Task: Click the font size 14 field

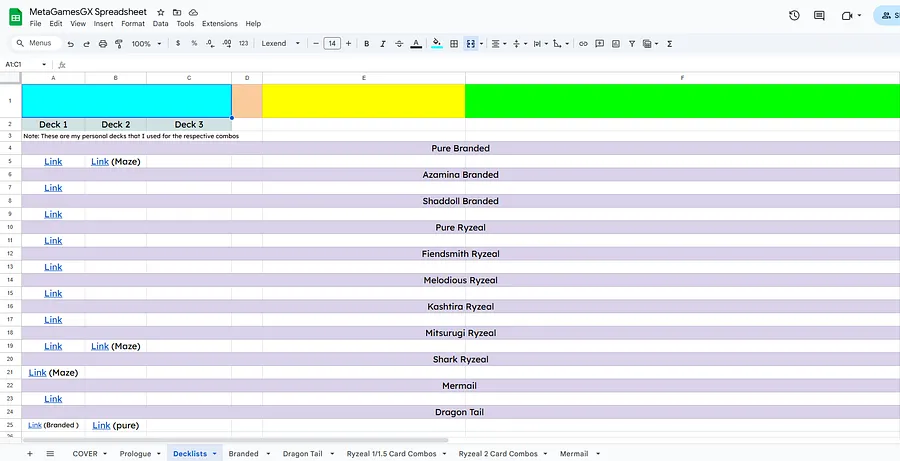Action: [x=332, y=44]
